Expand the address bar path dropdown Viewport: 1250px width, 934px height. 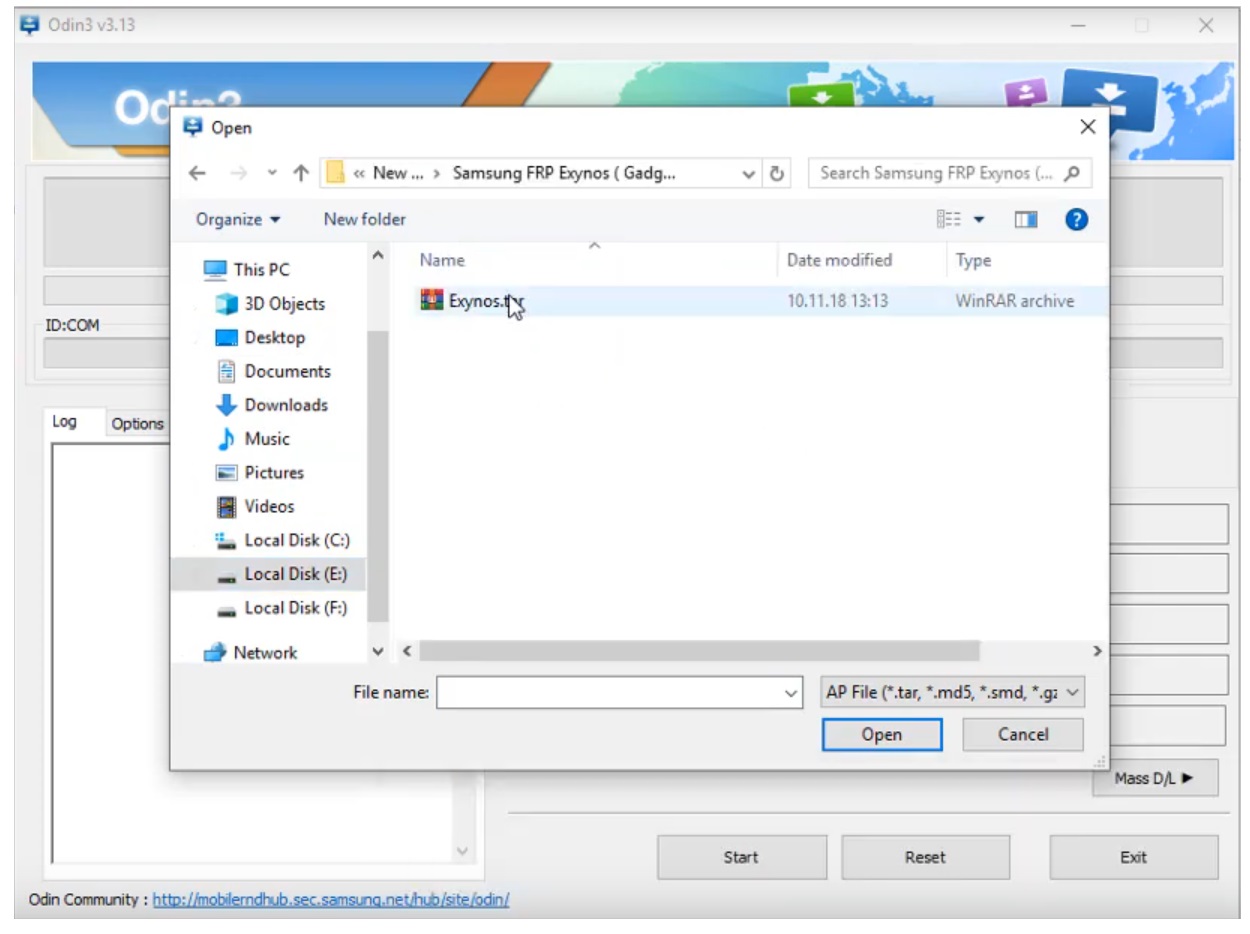[749, 173]
